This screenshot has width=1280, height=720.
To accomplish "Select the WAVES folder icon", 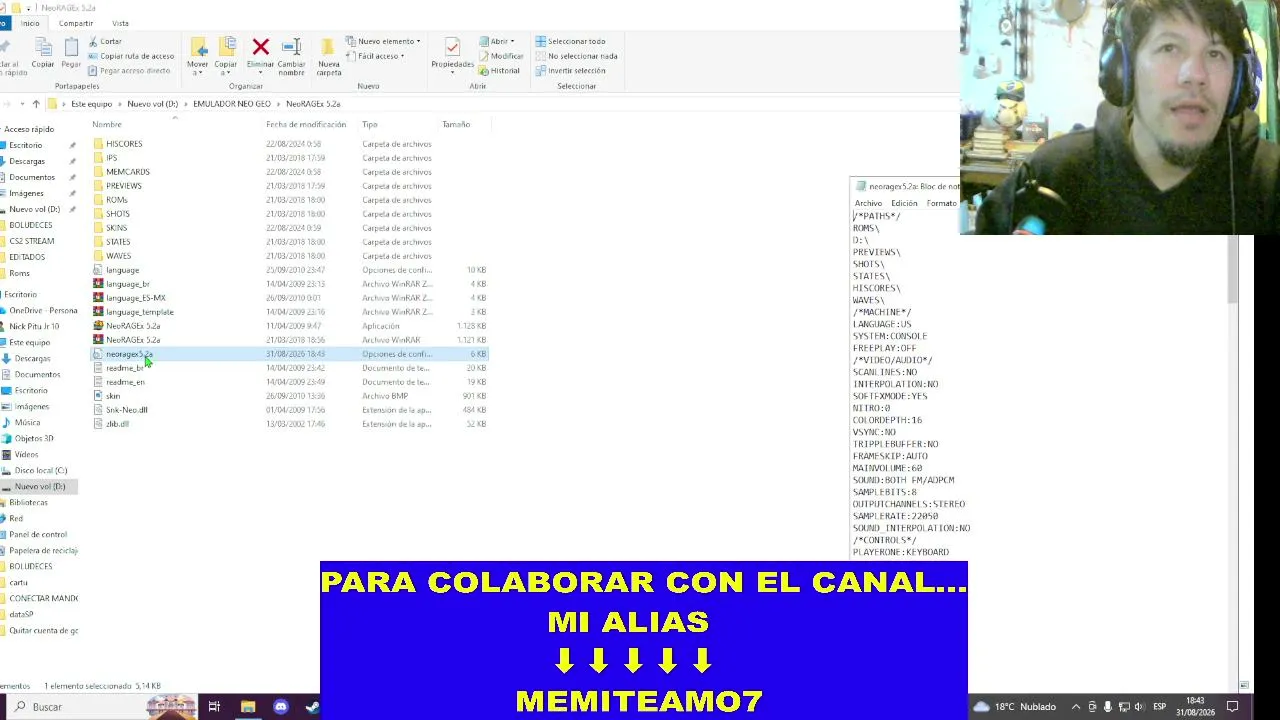I will pyautogui.click(x=98, y=256).
